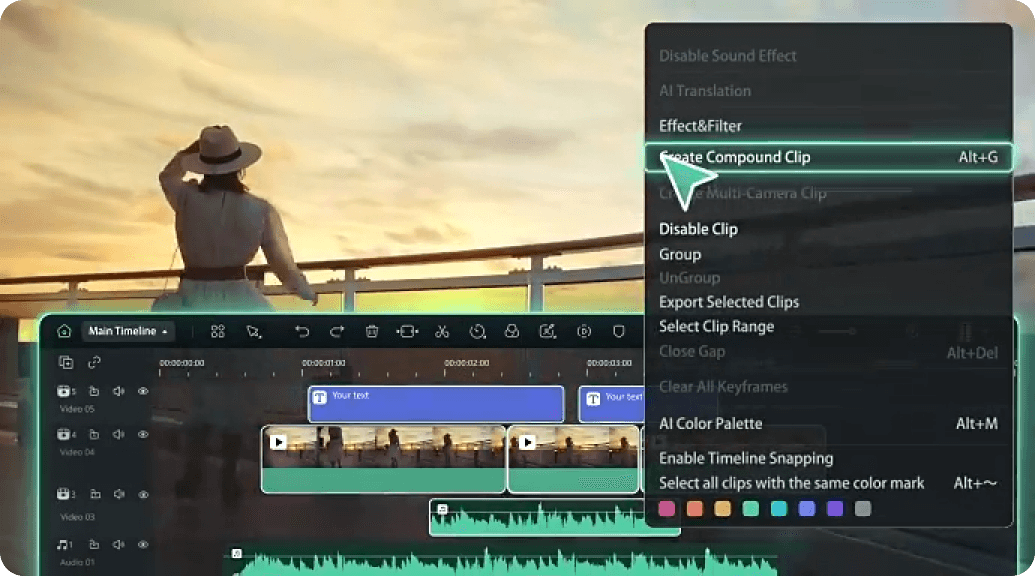This screenshot has width=1035, height=576.
Task: Click the Record voiceover icon on the toolbar
Action: tap(511, 331)
